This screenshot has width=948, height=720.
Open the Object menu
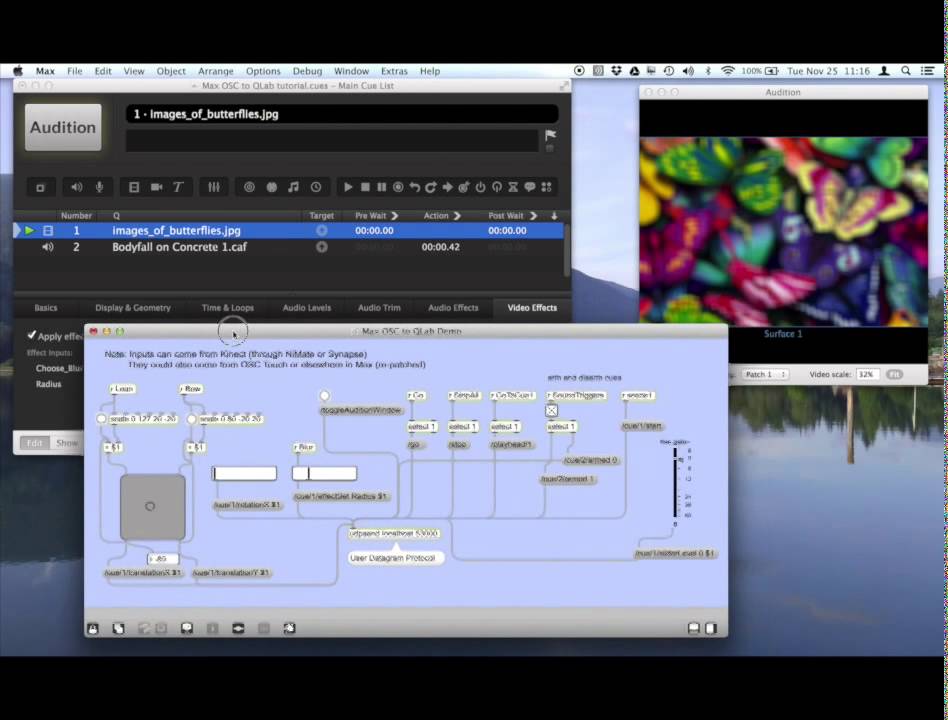pos(171,71)
